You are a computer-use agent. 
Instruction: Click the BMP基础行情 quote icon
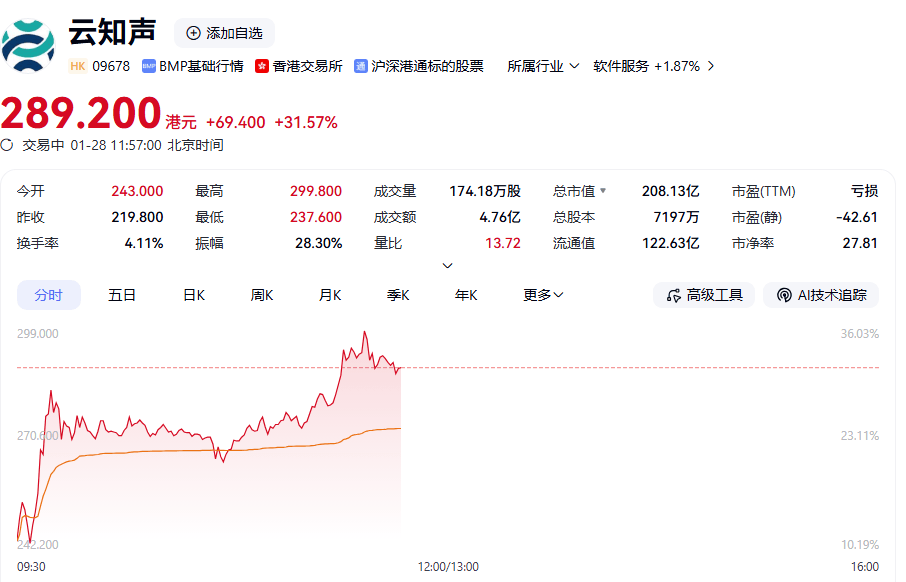[x=149, y=66]
